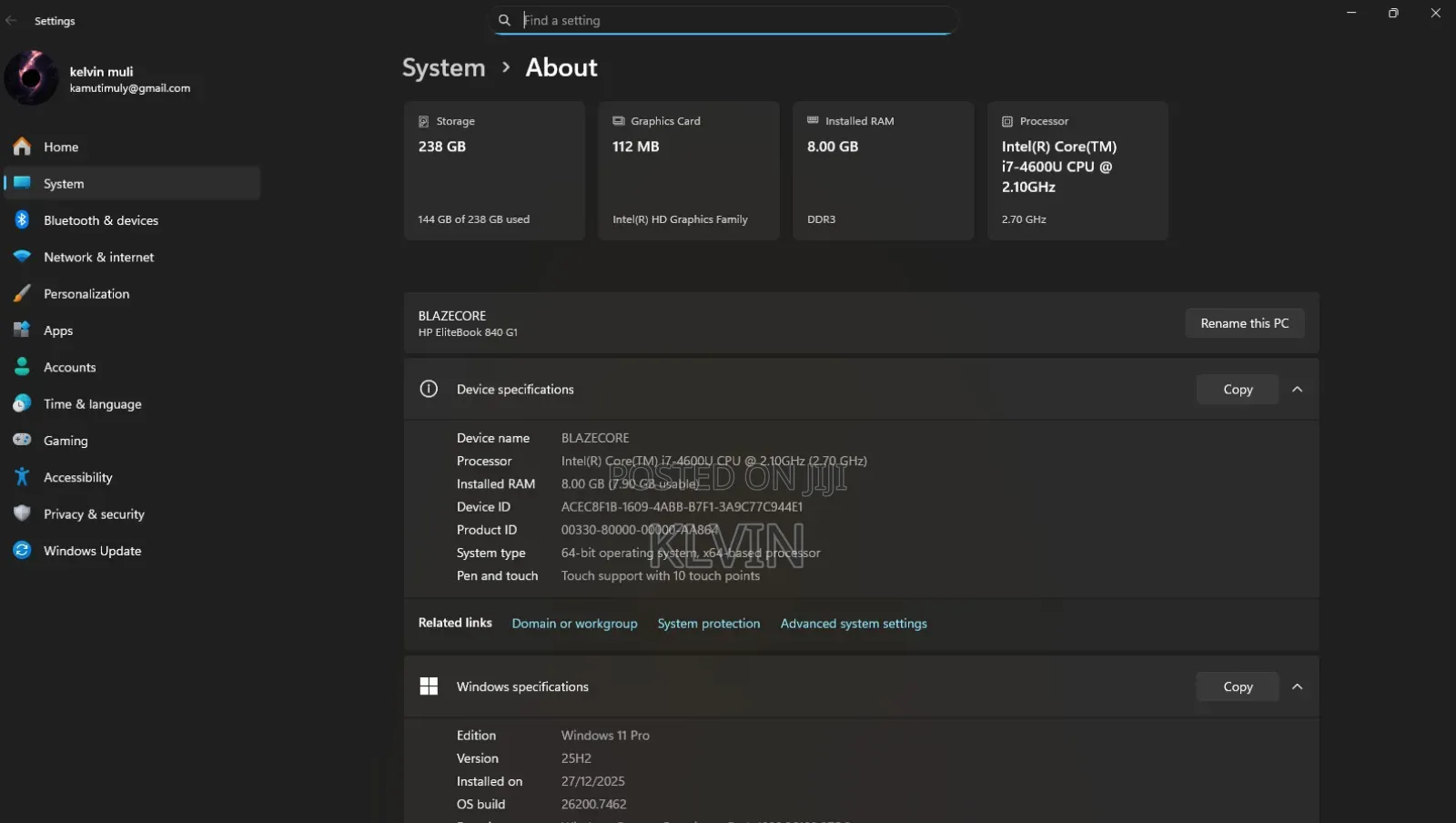The image size is (1456, 823).
Task: Click the Bluetooth icon in sidebar
Action: tap(22, 219)
